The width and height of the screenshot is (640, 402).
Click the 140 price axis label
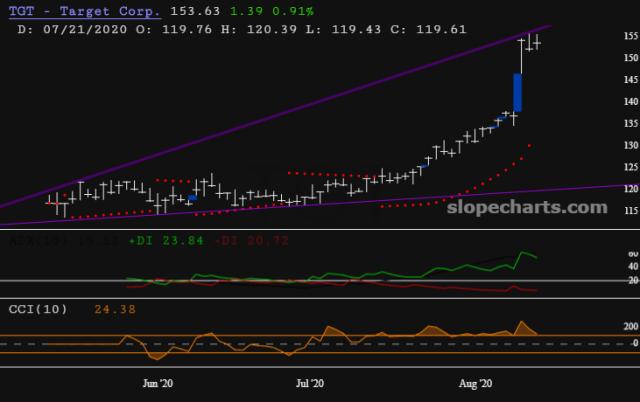tap(631, 101)
